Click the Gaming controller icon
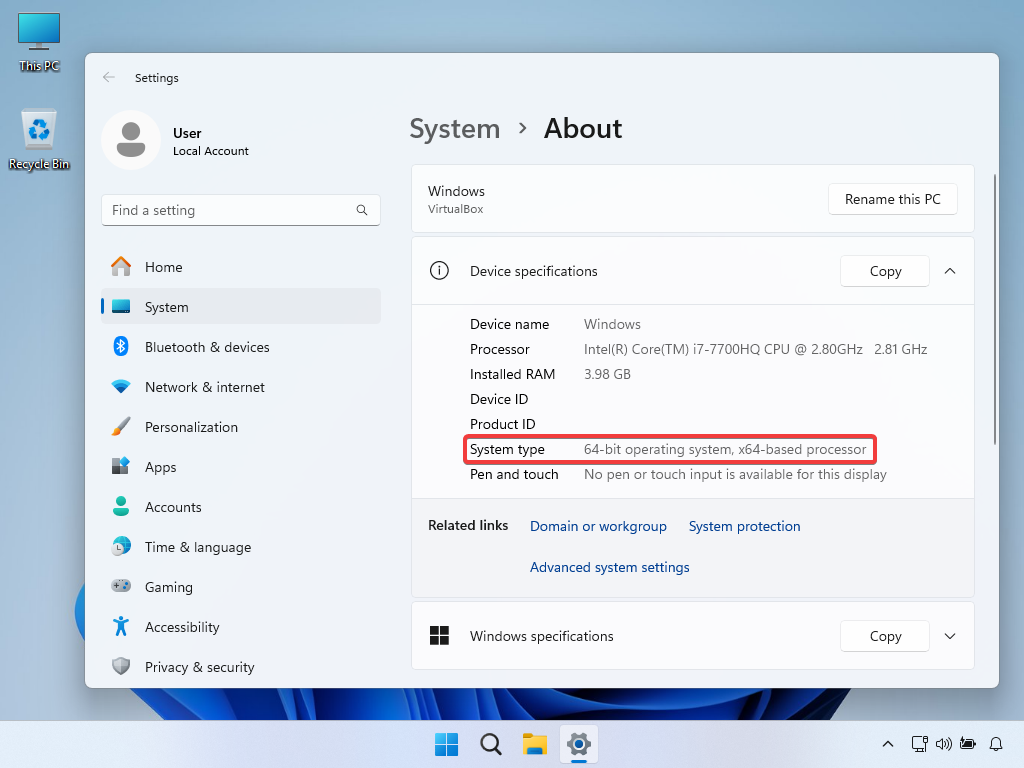This screenshot has width=1024, height=768. 121,587
